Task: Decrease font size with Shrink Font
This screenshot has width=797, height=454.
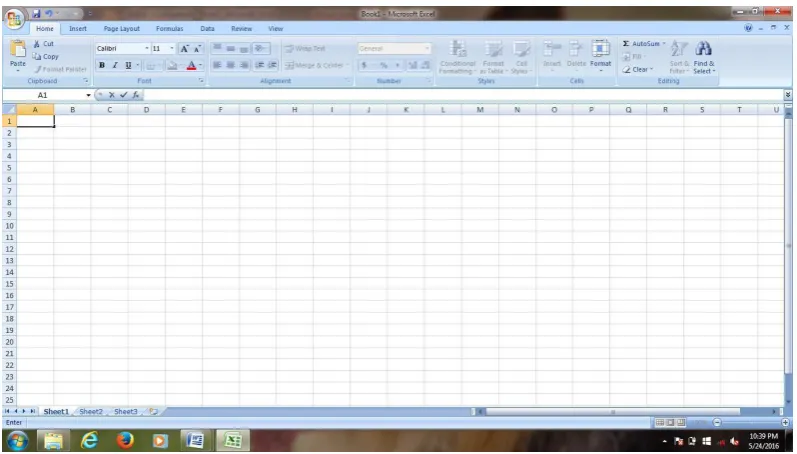Action: point(197,49)
